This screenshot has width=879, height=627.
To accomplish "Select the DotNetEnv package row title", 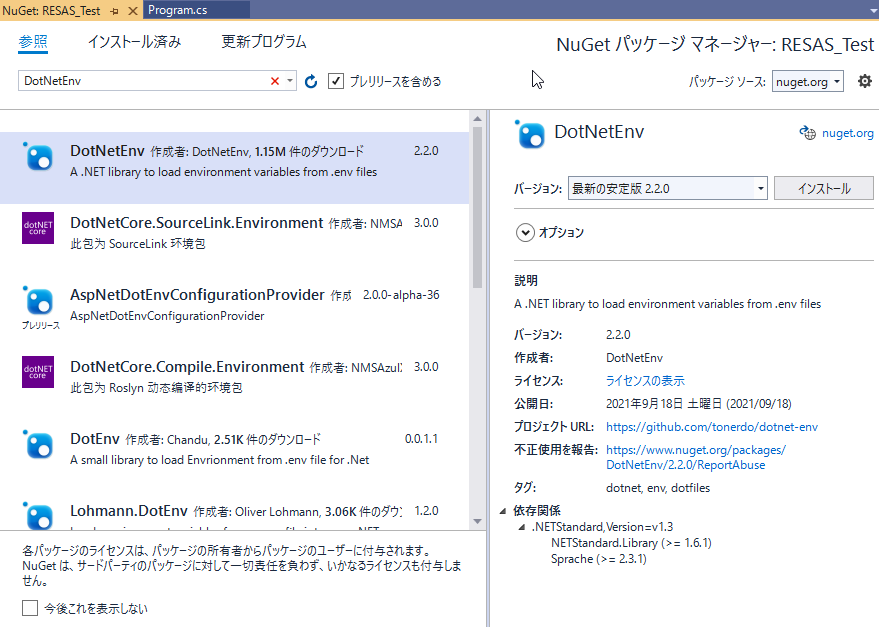I will (108, 151).
